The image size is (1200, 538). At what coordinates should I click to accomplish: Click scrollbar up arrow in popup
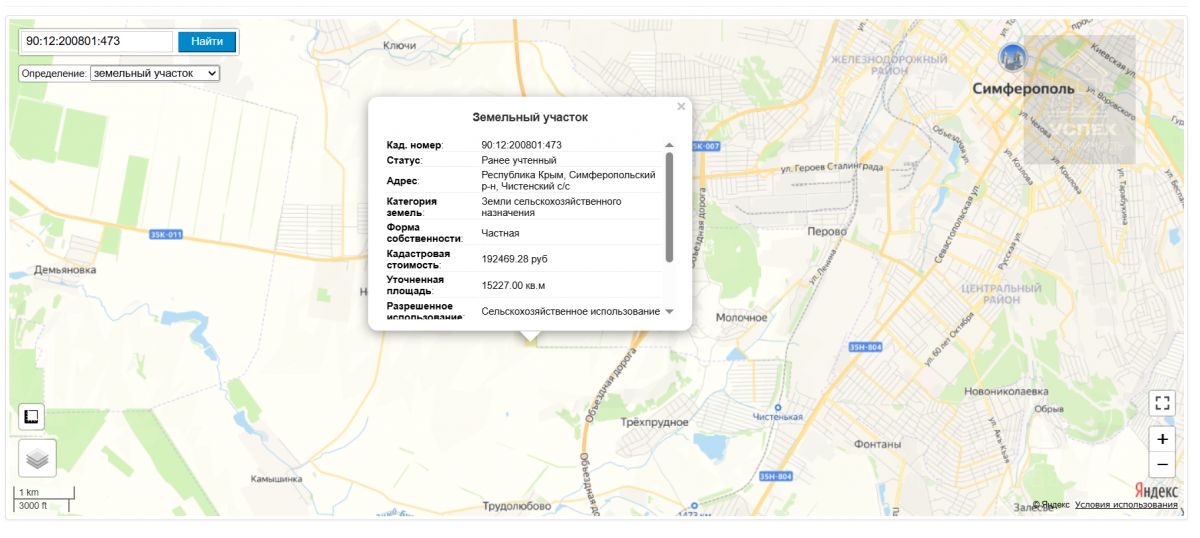click(x=669, y=145)
